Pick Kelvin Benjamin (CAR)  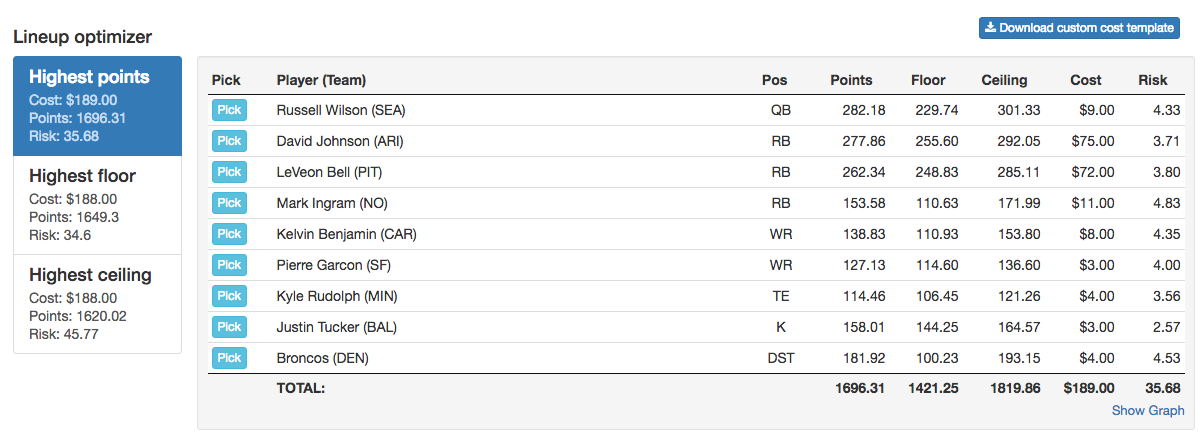coord(229,234)
